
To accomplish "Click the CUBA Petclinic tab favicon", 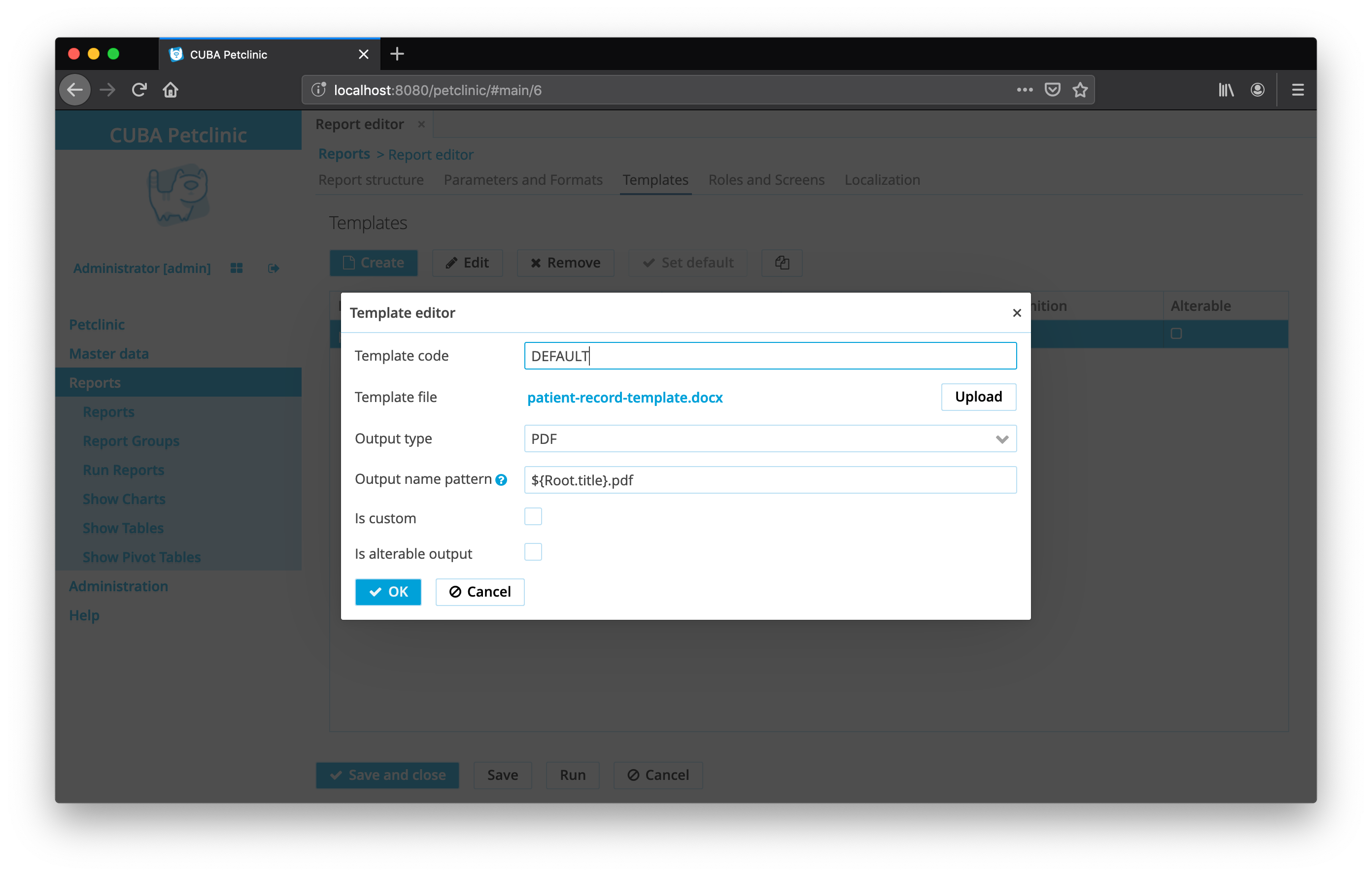I will coord(176,54).
